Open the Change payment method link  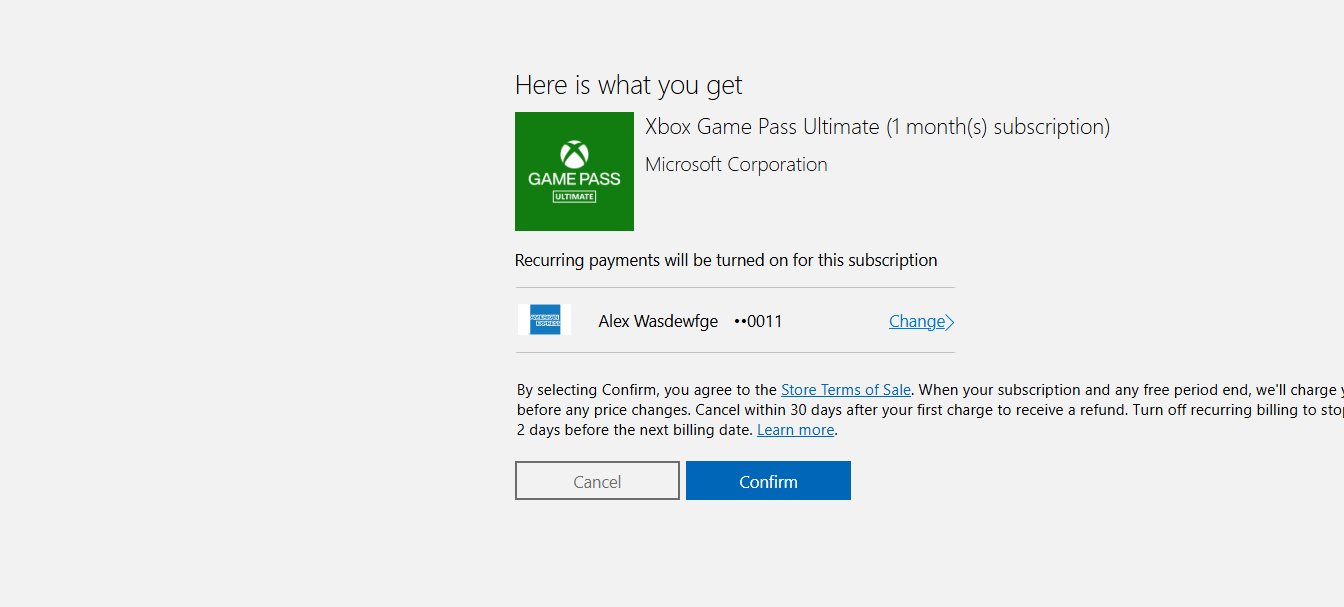click(917, 321)
